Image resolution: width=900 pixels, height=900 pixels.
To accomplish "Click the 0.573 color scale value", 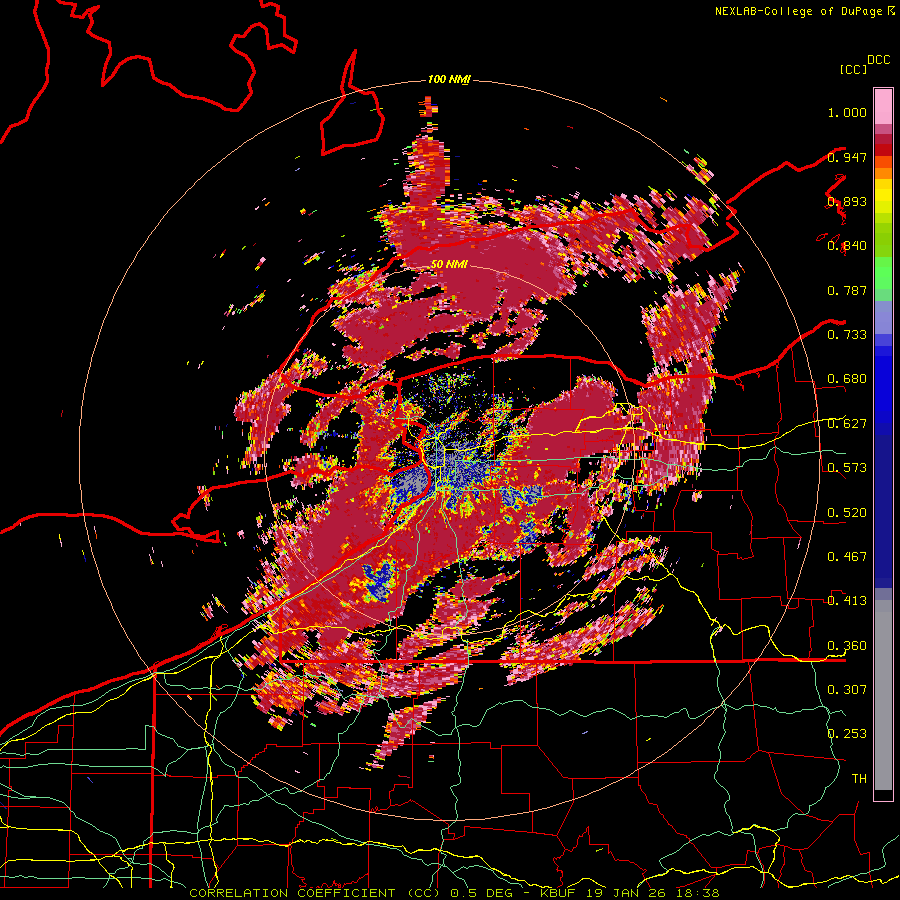I will coord(847,468).
